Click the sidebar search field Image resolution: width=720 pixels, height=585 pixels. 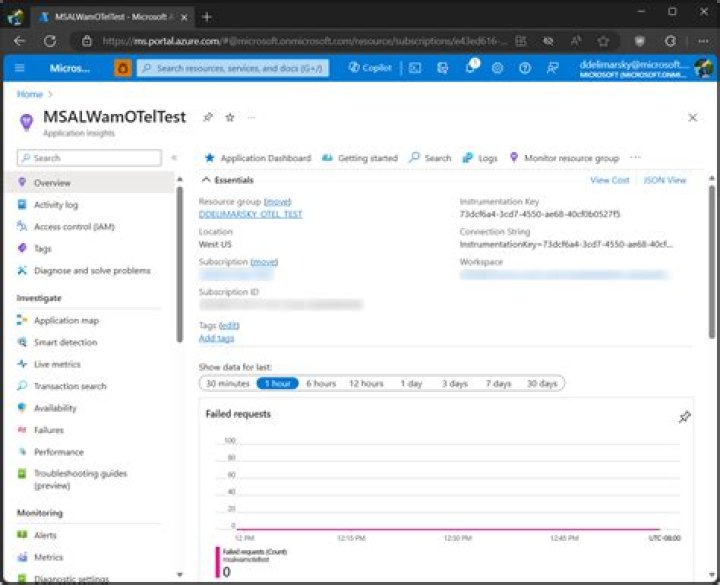click(x=90, y=158)
